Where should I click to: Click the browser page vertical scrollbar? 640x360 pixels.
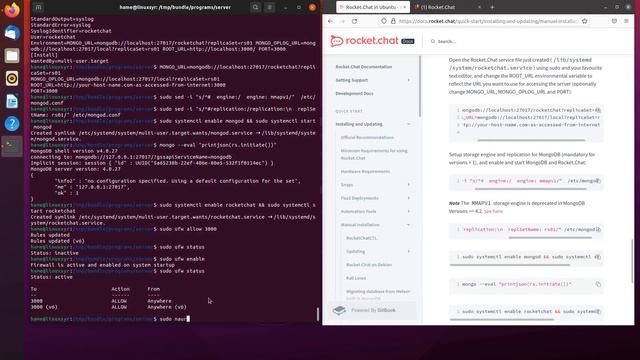click(x=632, y=261)
